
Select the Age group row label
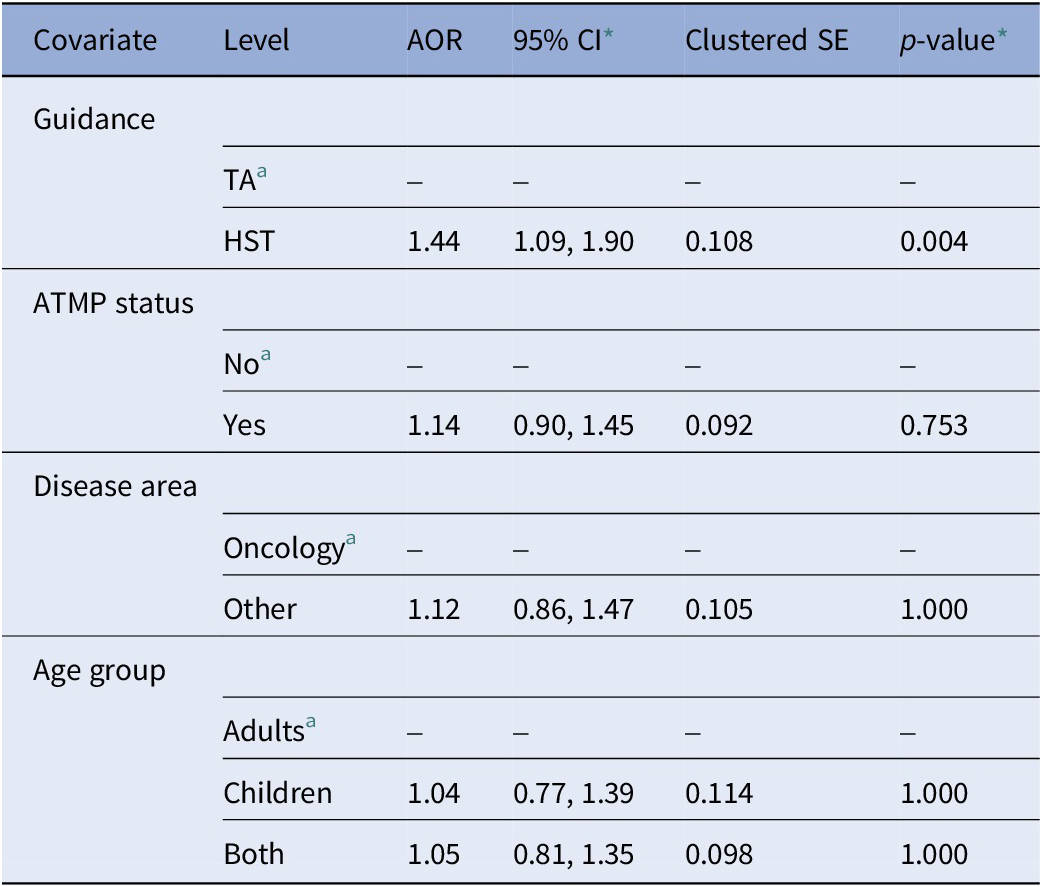(99, 671)
